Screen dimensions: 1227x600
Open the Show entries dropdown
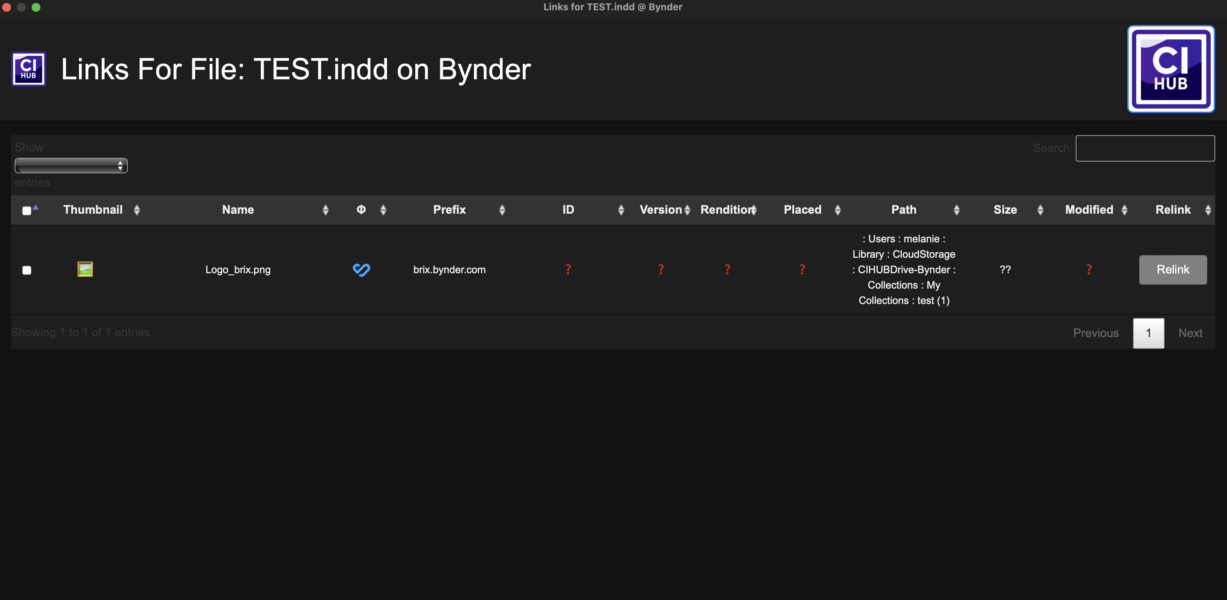(x=71, y=166)
